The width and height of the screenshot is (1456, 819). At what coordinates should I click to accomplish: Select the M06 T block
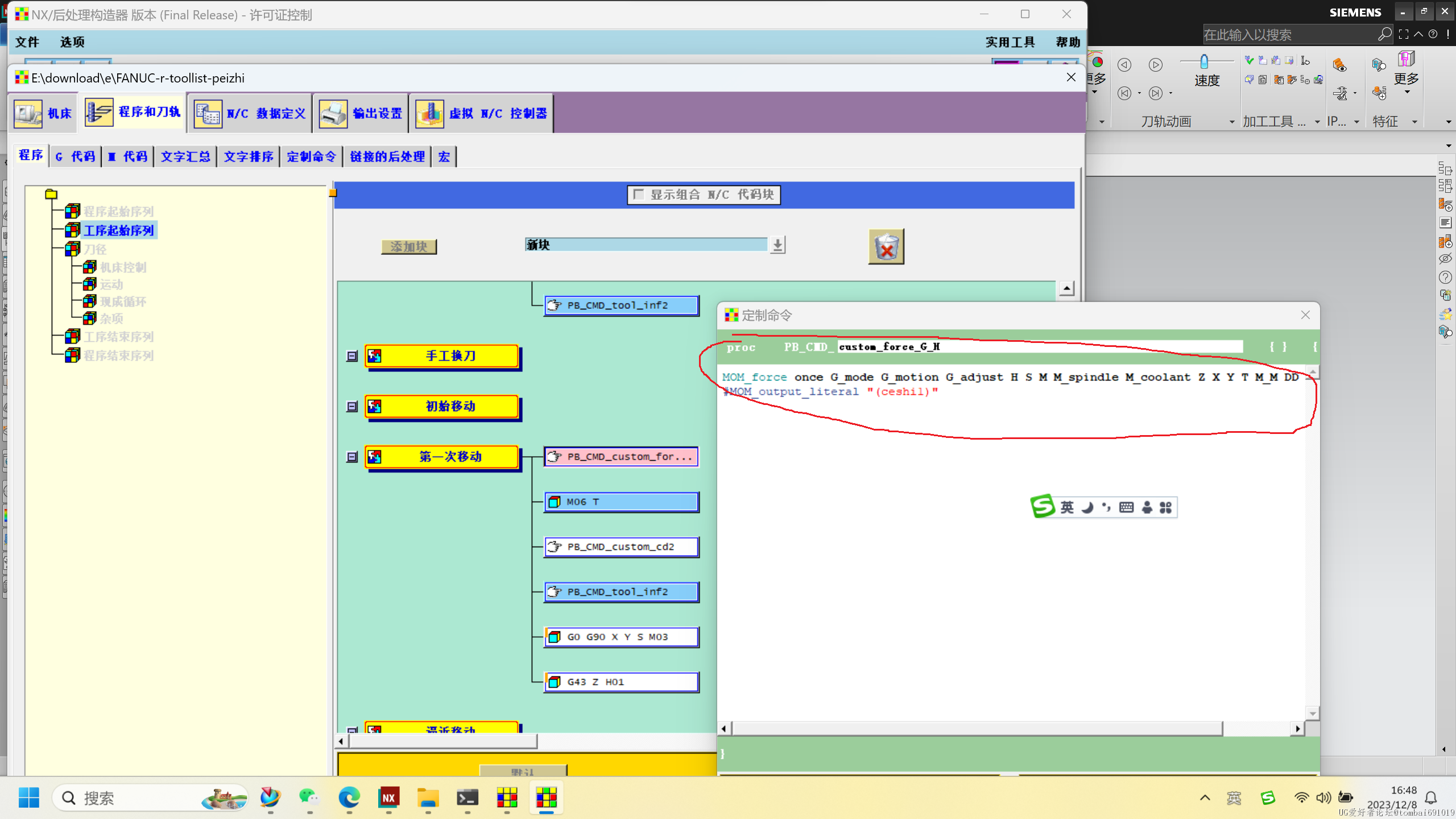(621, 502)
